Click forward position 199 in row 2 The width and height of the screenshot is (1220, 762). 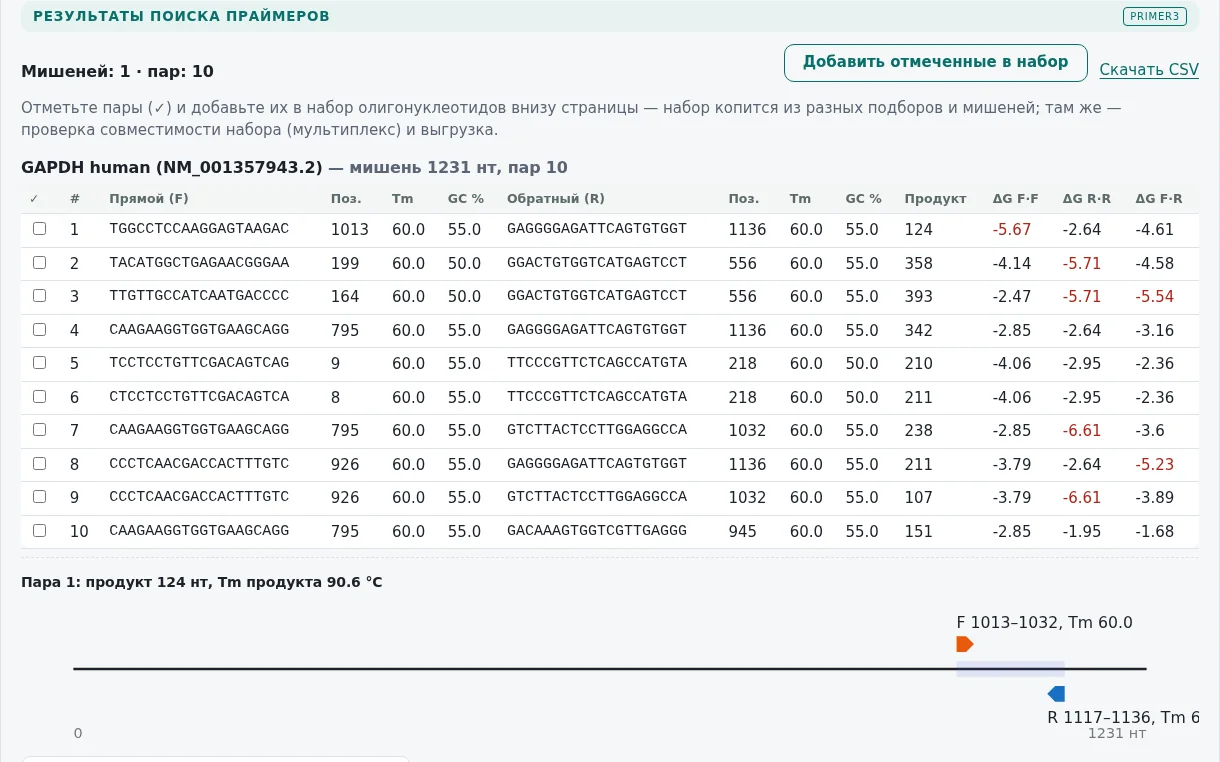point(345,263)
